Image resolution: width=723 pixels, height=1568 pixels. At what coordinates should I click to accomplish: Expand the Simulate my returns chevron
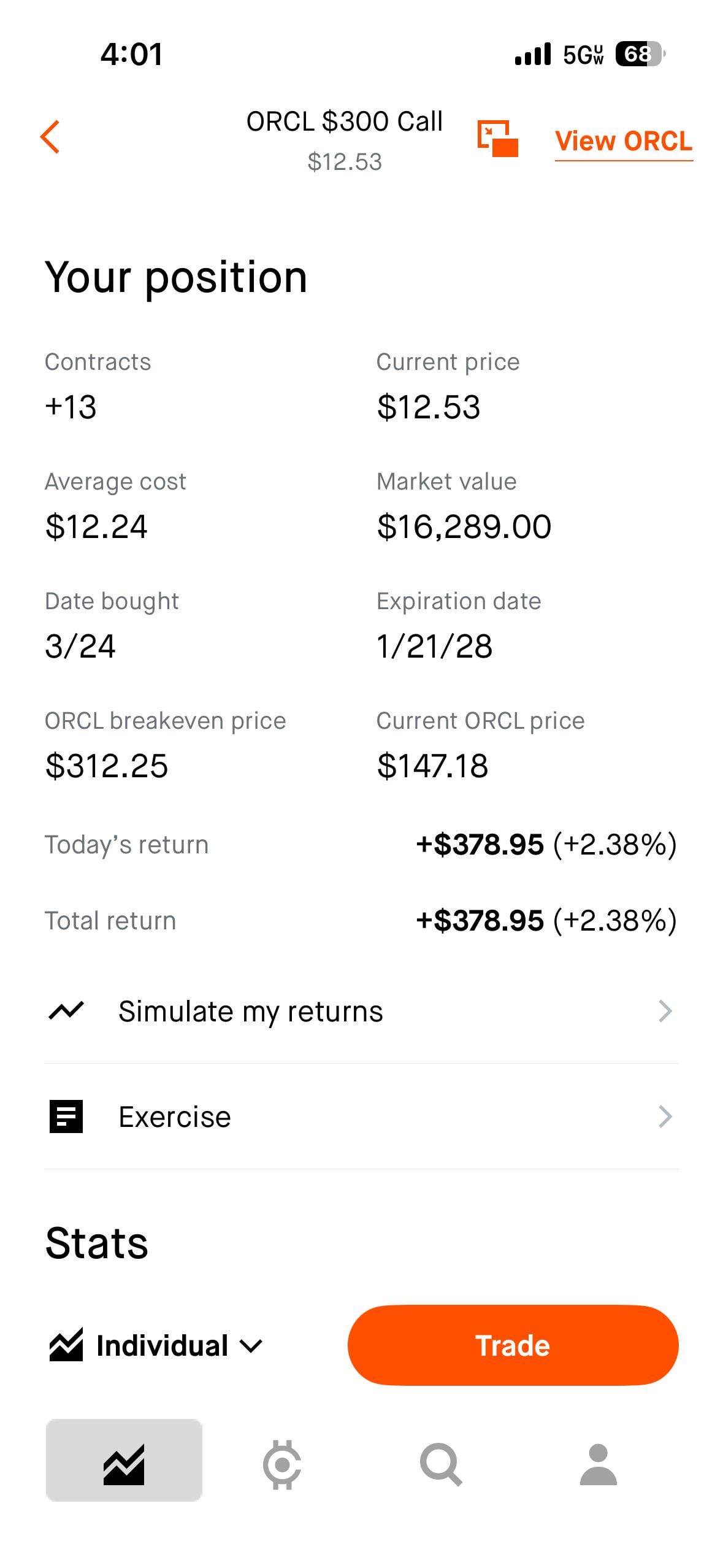pyautogui.click(x=665, y=1011)
